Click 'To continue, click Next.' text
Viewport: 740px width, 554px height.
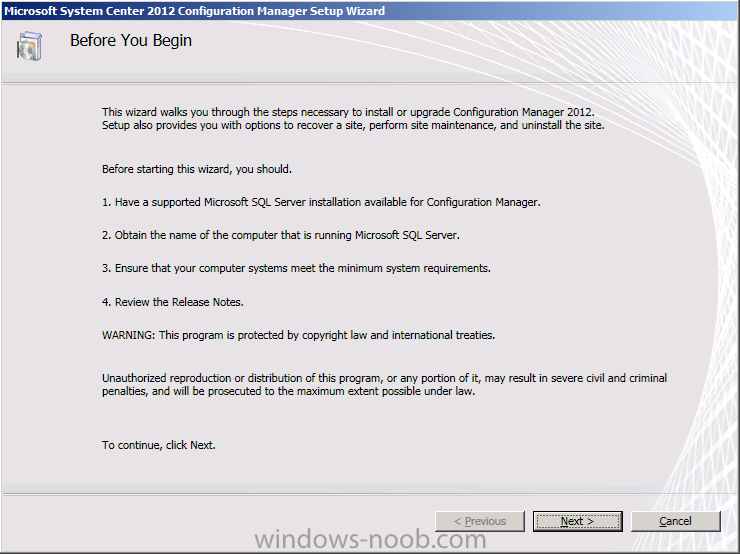(159, 445)
